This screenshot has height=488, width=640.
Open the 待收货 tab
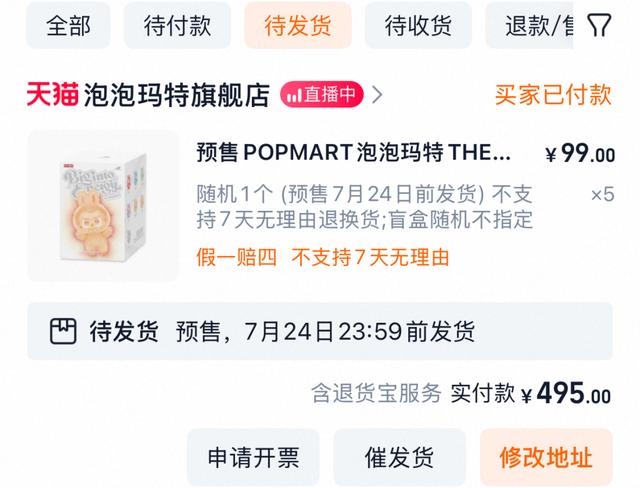tap(418, 25)
